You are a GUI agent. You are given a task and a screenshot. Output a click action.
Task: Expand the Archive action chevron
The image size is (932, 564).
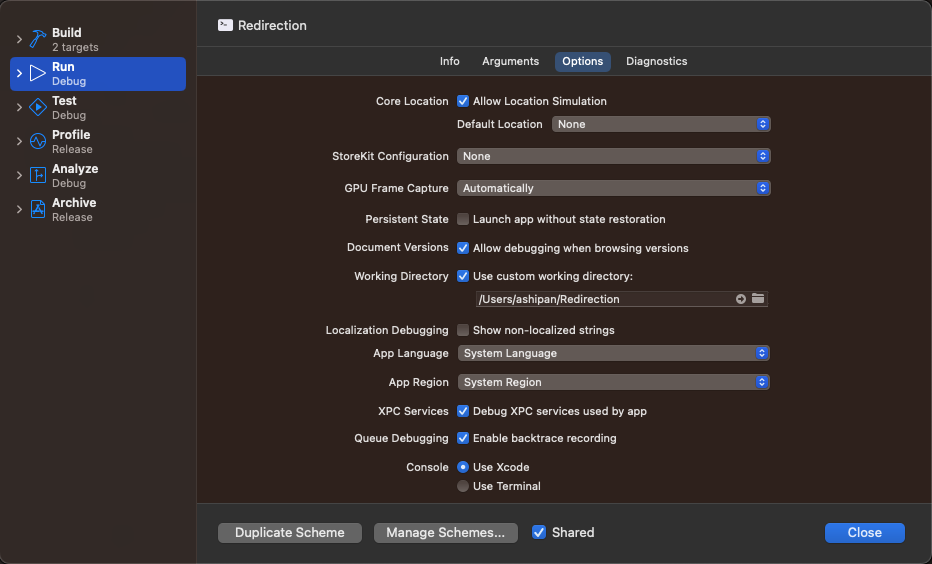click(x=19, y=209)
